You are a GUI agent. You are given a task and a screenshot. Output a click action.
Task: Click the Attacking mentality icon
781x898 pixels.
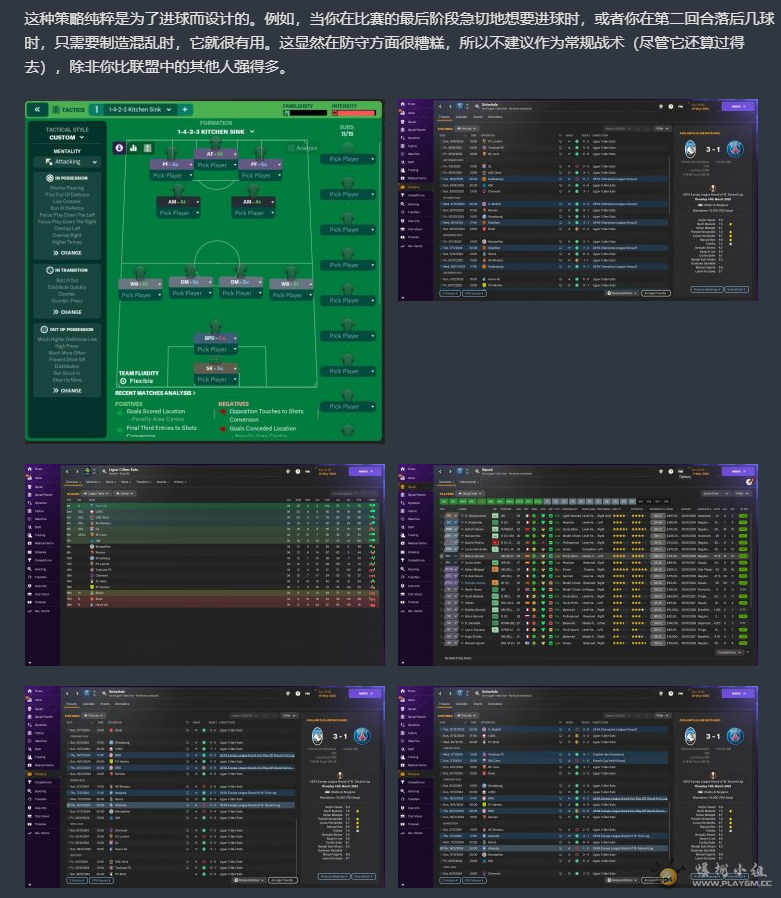(x=49, y=162)
